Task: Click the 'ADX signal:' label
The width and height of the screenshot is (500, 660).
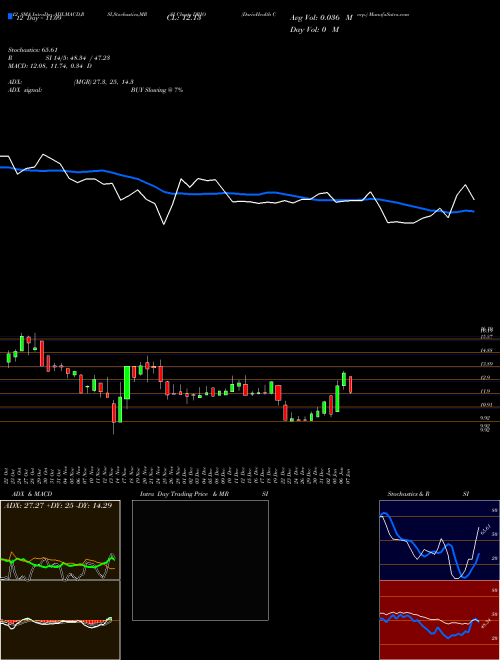Action: 25,90
